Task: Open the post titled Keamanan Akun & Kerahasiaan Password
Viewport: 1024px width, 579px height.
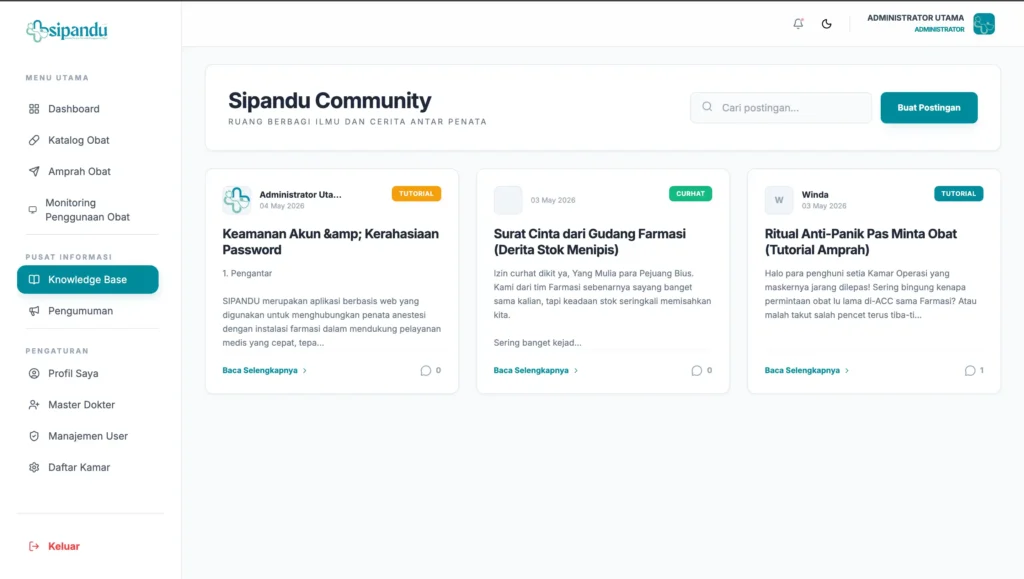Action: [330, 242]
